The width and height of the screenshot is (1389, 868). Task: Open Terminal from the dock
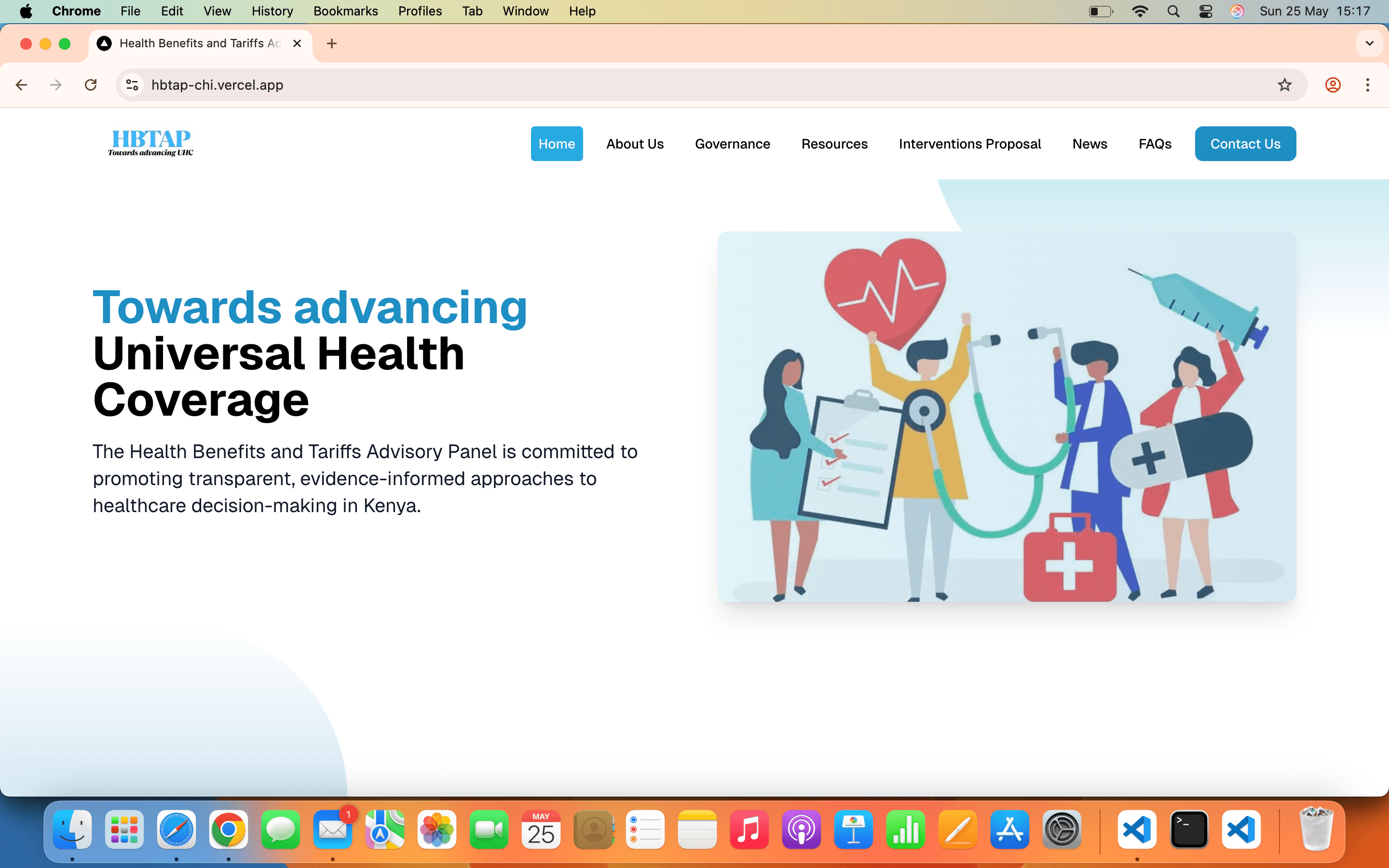[x=1189, y=829]
